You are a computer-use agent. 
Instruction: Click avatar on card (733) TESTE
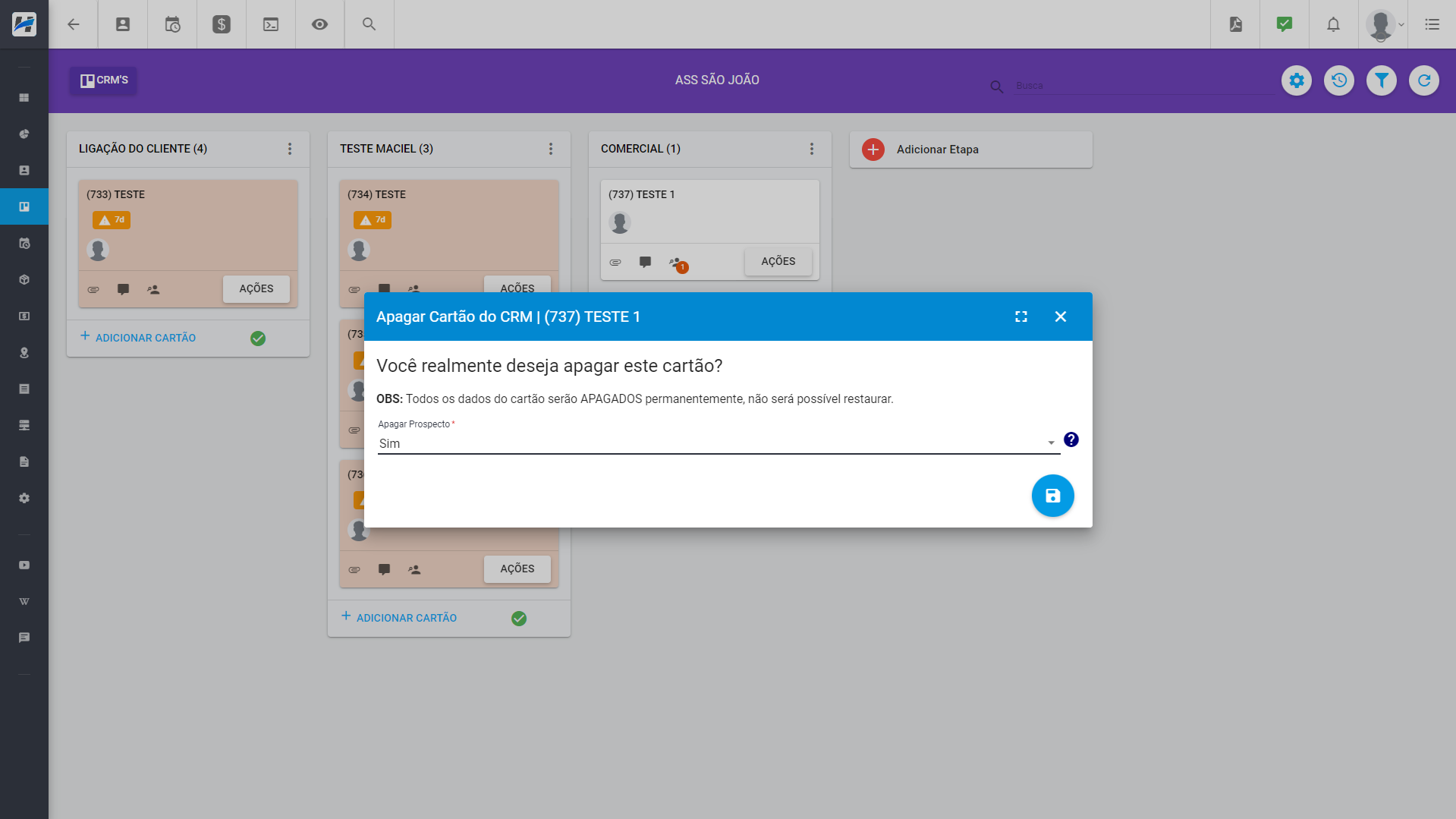98,250
